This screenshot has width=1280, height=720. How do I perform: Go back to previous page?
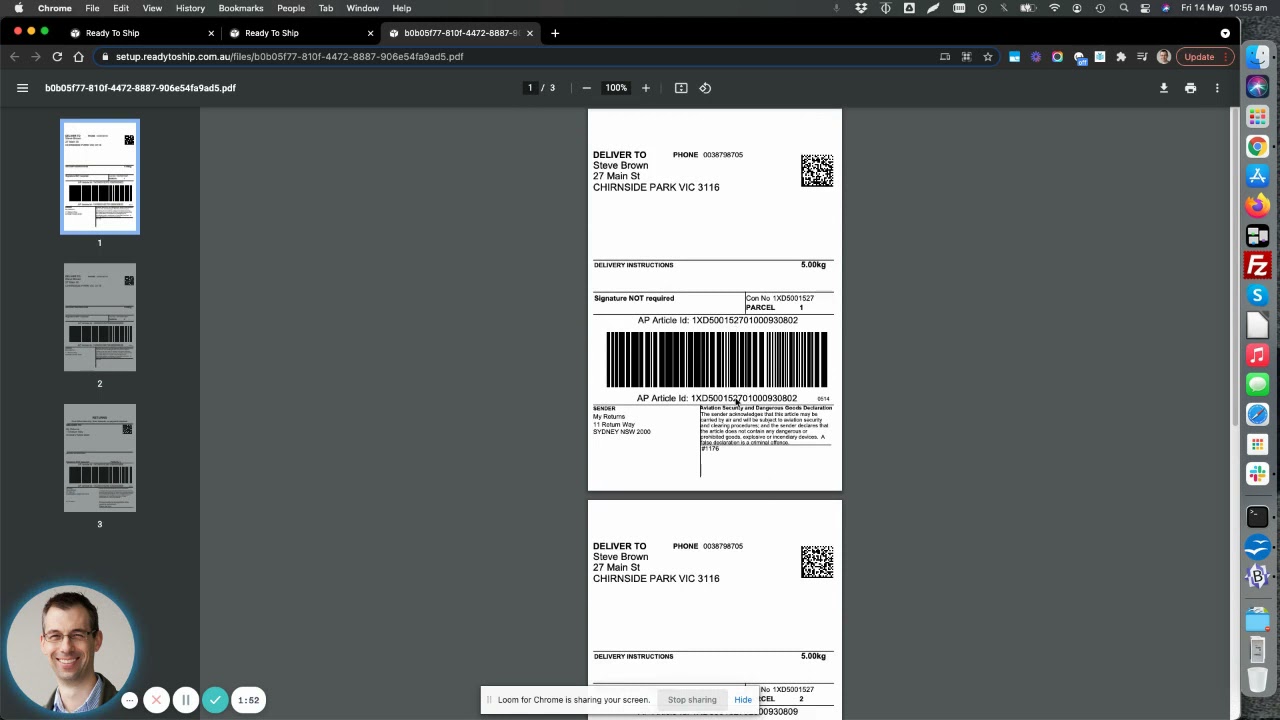(x=14, y=57)
